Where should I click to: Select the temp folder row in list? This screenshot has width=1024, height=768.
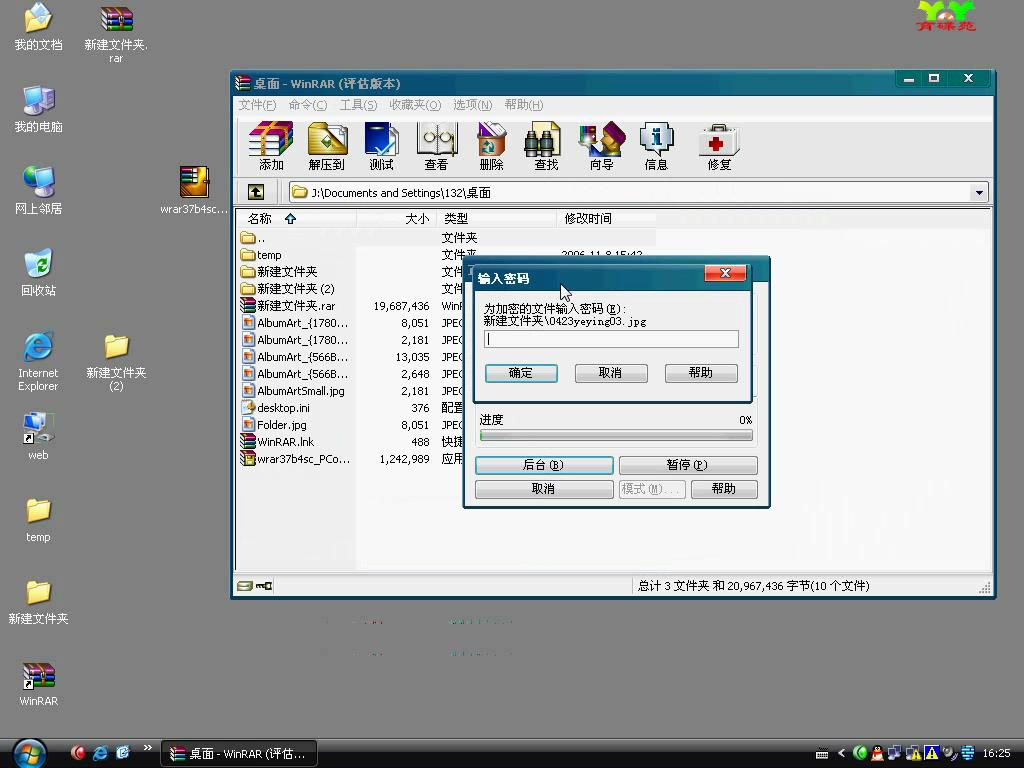(269, 255)
